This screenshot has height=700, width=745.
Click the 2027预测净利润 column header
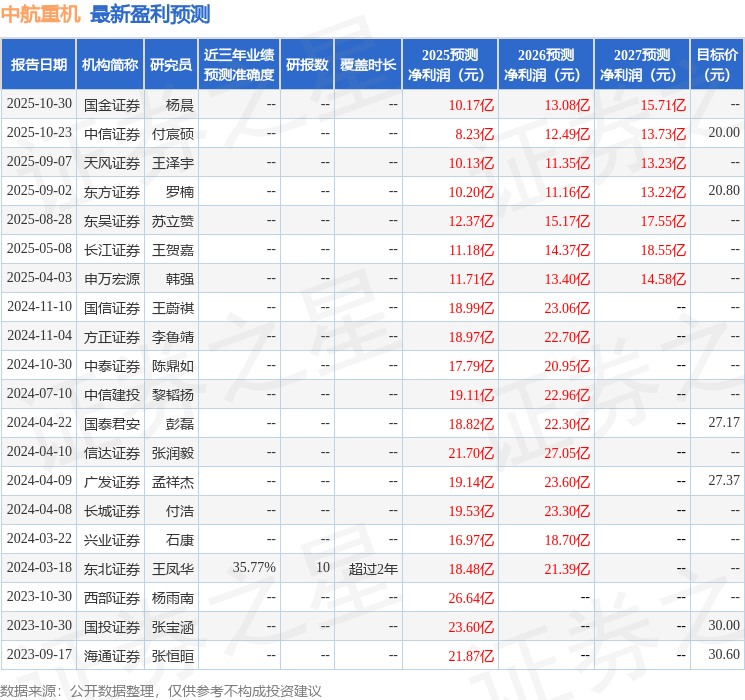(642, 65)
